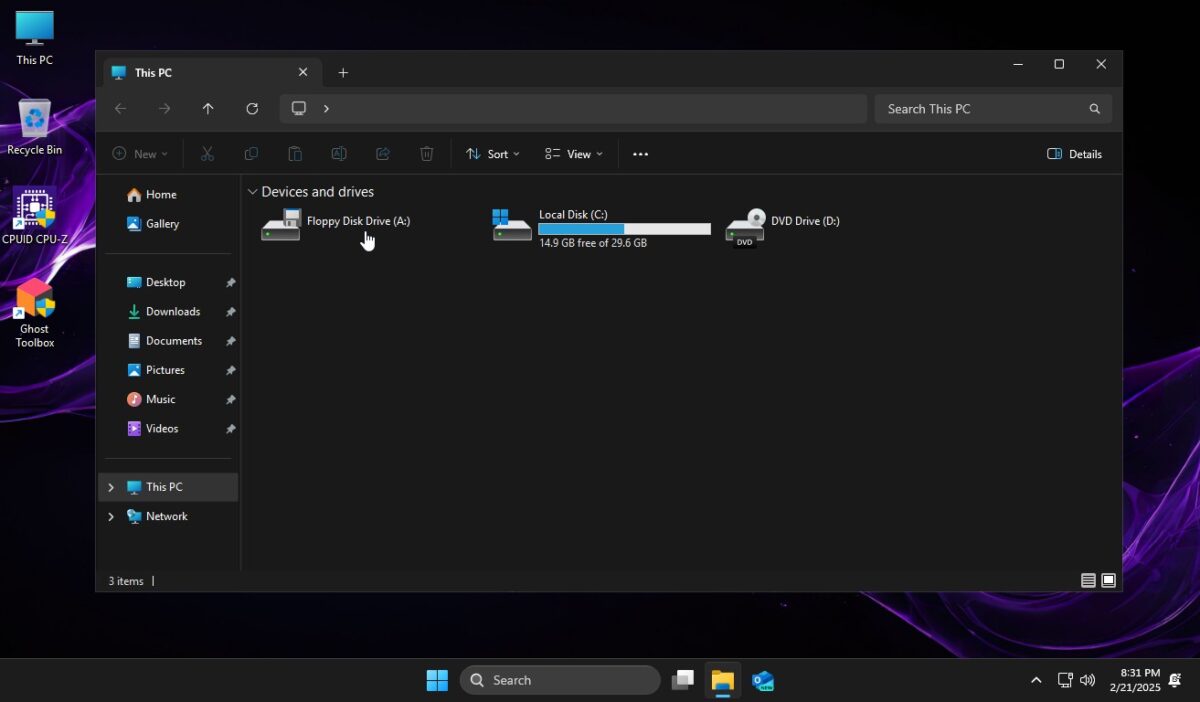
Task: Open the Details pane
Action: pos(1074,153)
